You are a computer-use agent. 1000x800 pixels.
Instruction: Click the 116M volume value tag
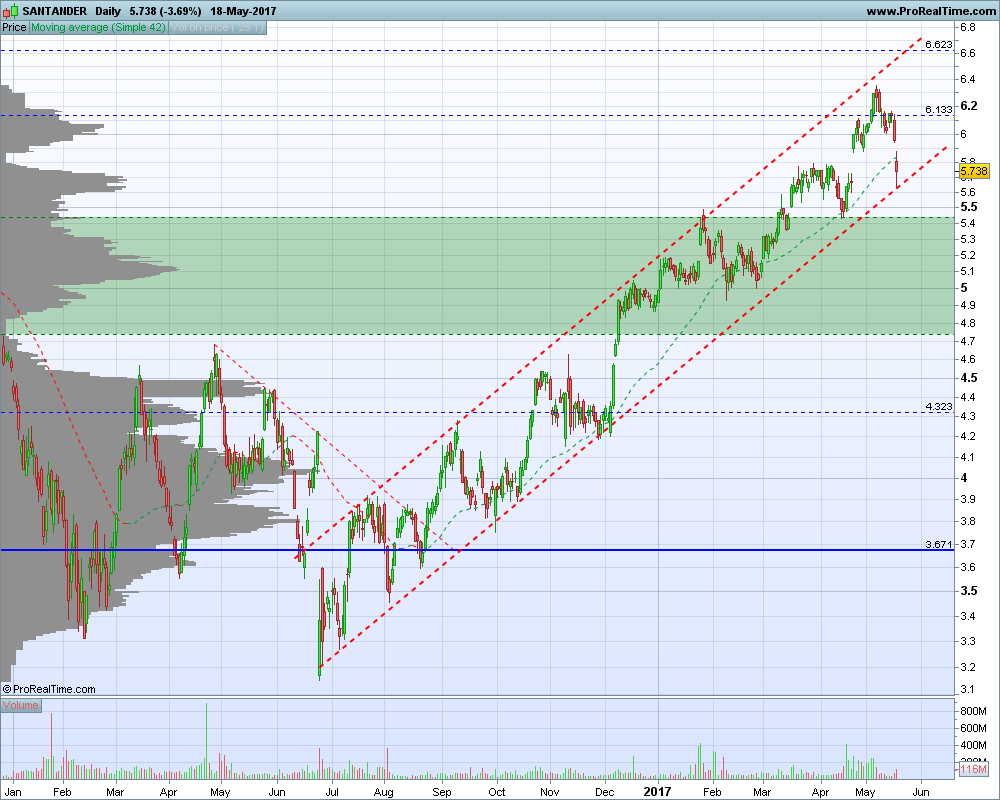point(973,769)
